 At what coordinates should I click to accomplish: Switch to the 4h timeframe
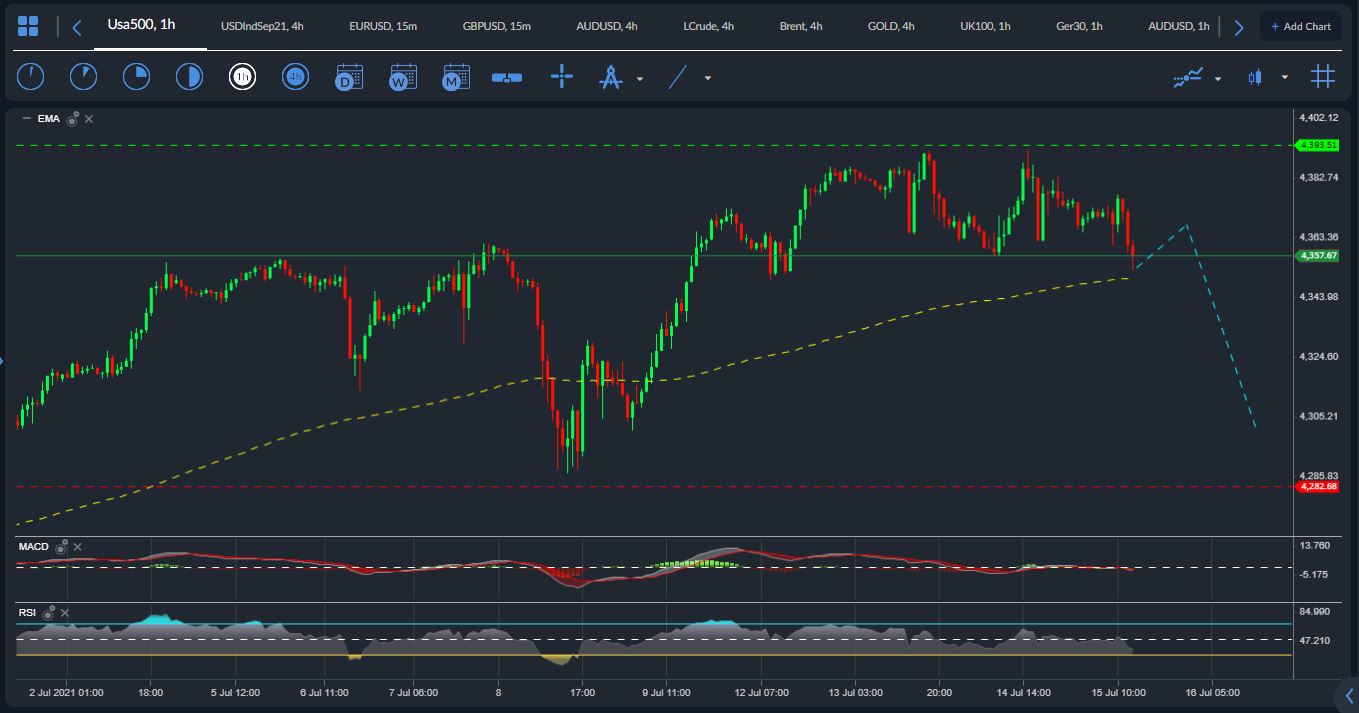[x=295, y=77]
